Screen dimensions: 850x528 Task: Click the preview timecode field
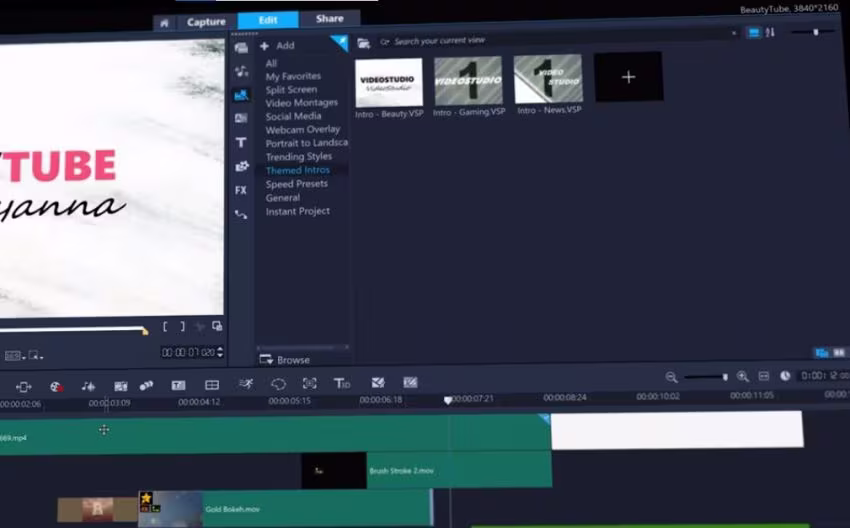[x=188, y=352]
